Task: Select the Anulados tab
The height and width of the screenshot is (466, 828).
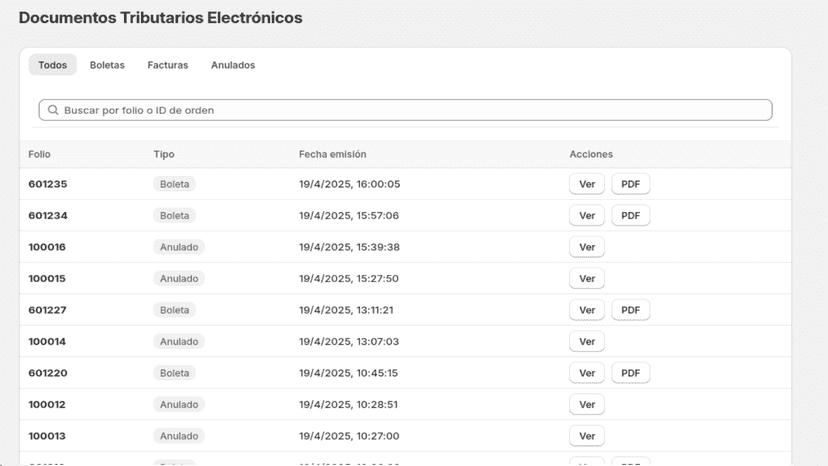Action: point(233,65)
